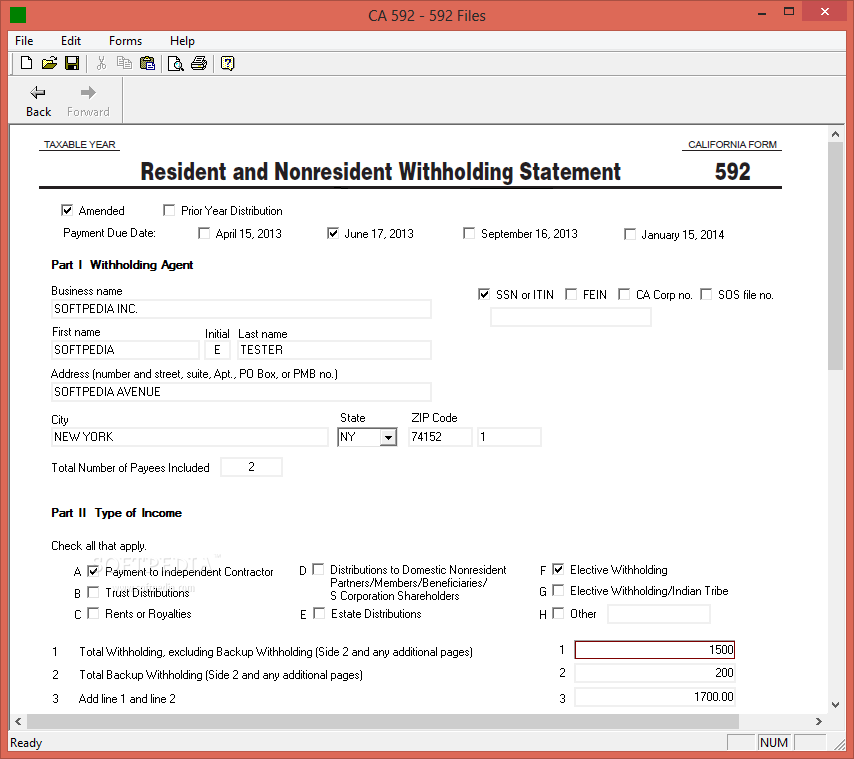This screenshot has width=854, height=759.
Task: Click the empty SSN or ITIN number field
Action: [571, 317]
